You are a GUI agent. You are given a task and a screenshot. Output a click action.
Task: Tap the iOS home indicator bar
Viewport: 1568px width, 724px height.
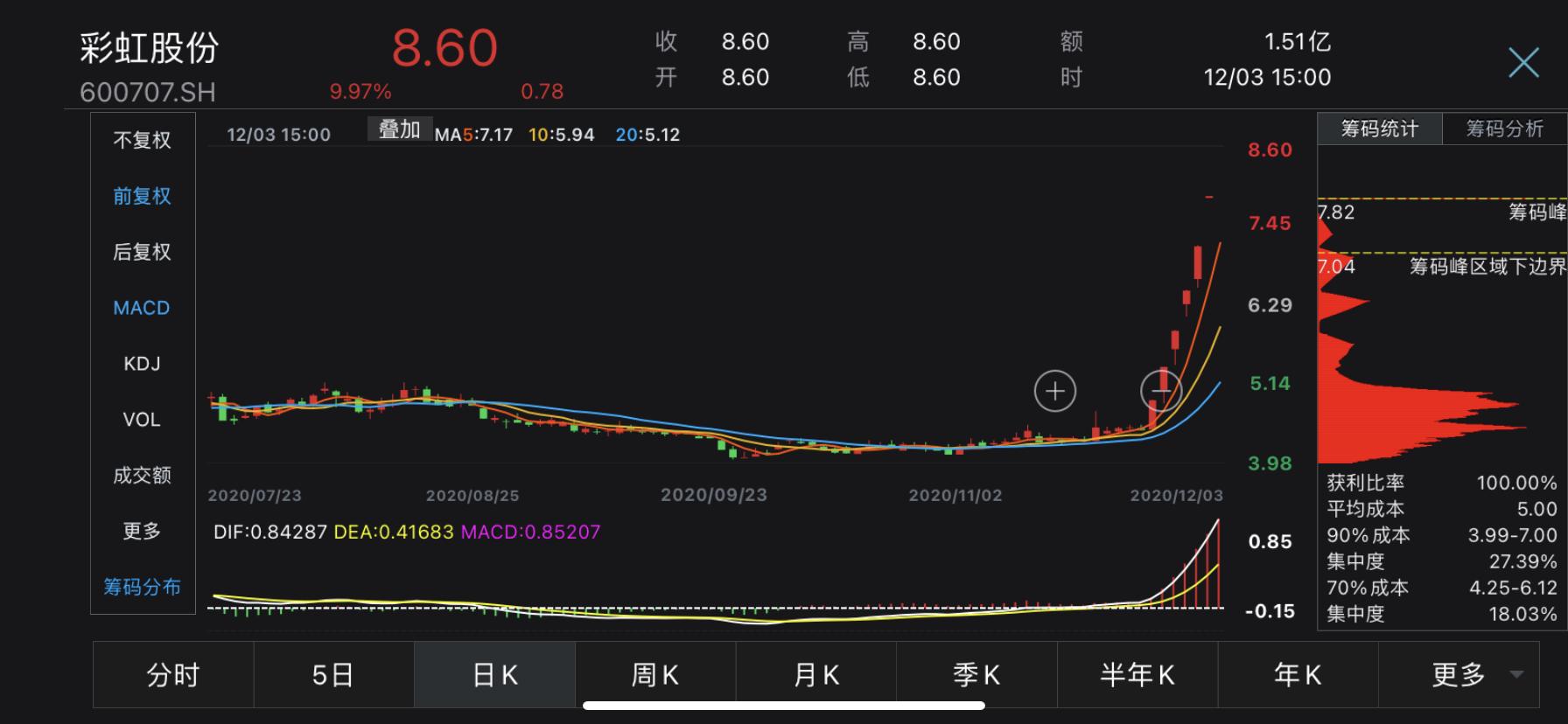pos(783,706)
